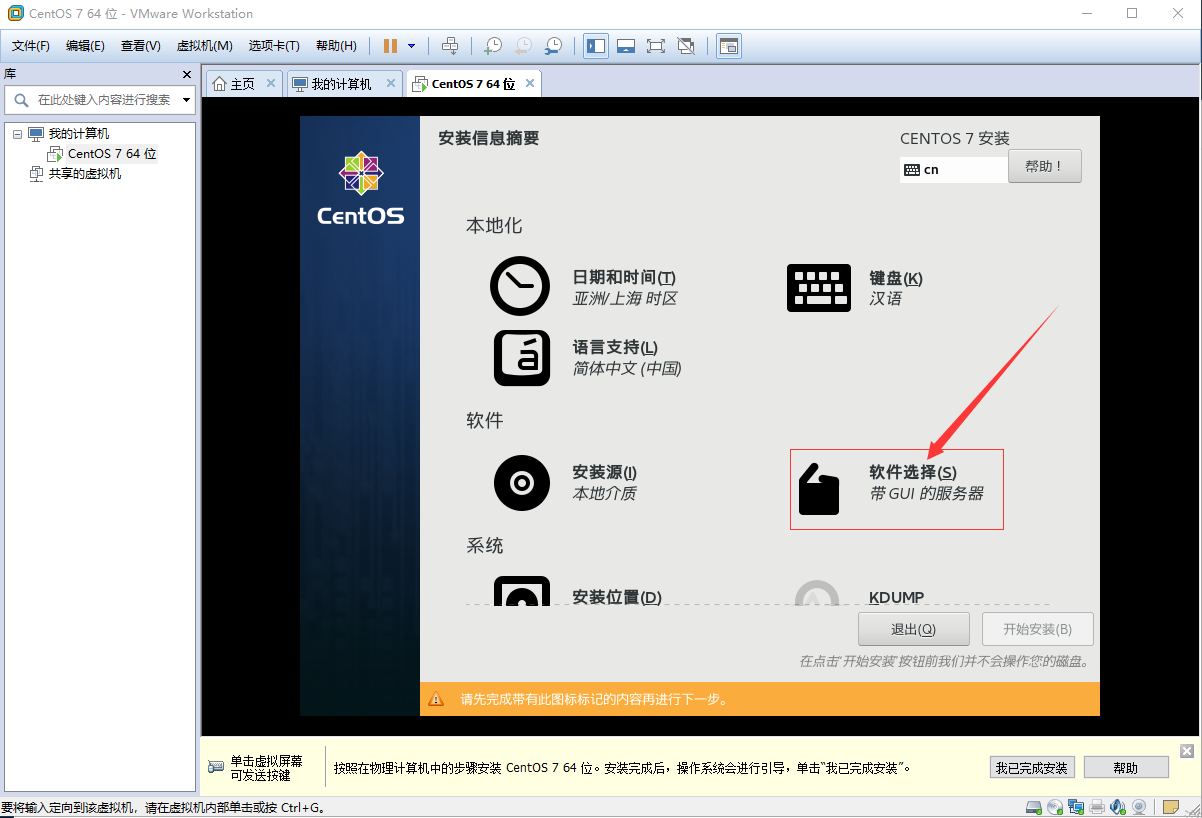Click the 键盘(K) label
This screenshot has width=1202, height=818.
point(896,278)
